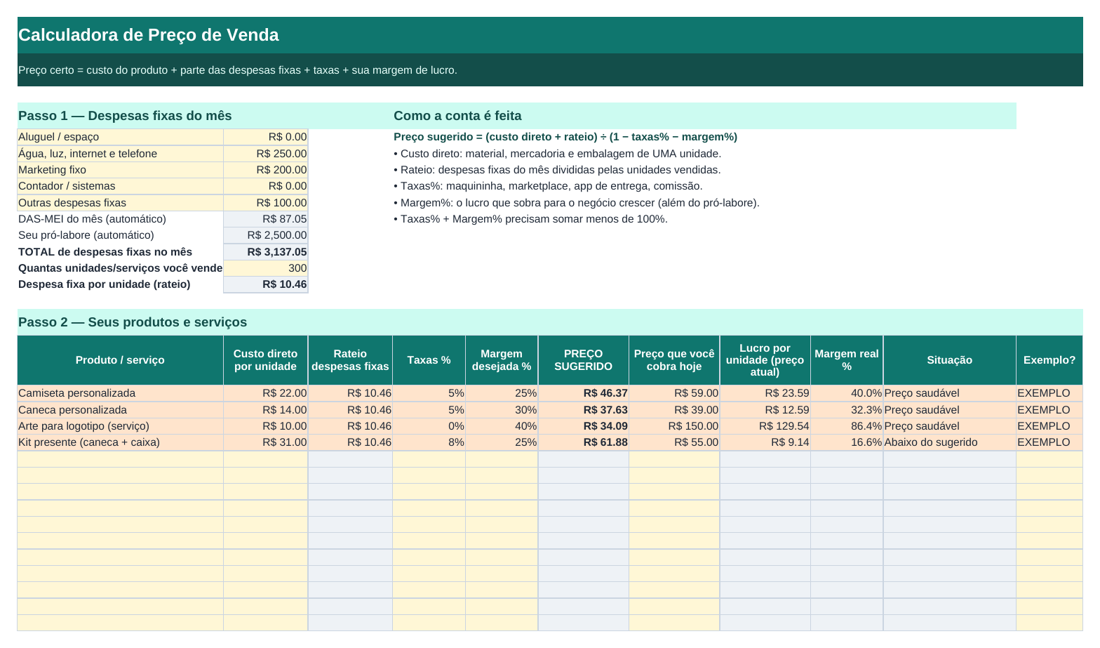1100x648 pixels.
Task: Click the 'Caneca personalizada' product cell
Action: (120, 410)
